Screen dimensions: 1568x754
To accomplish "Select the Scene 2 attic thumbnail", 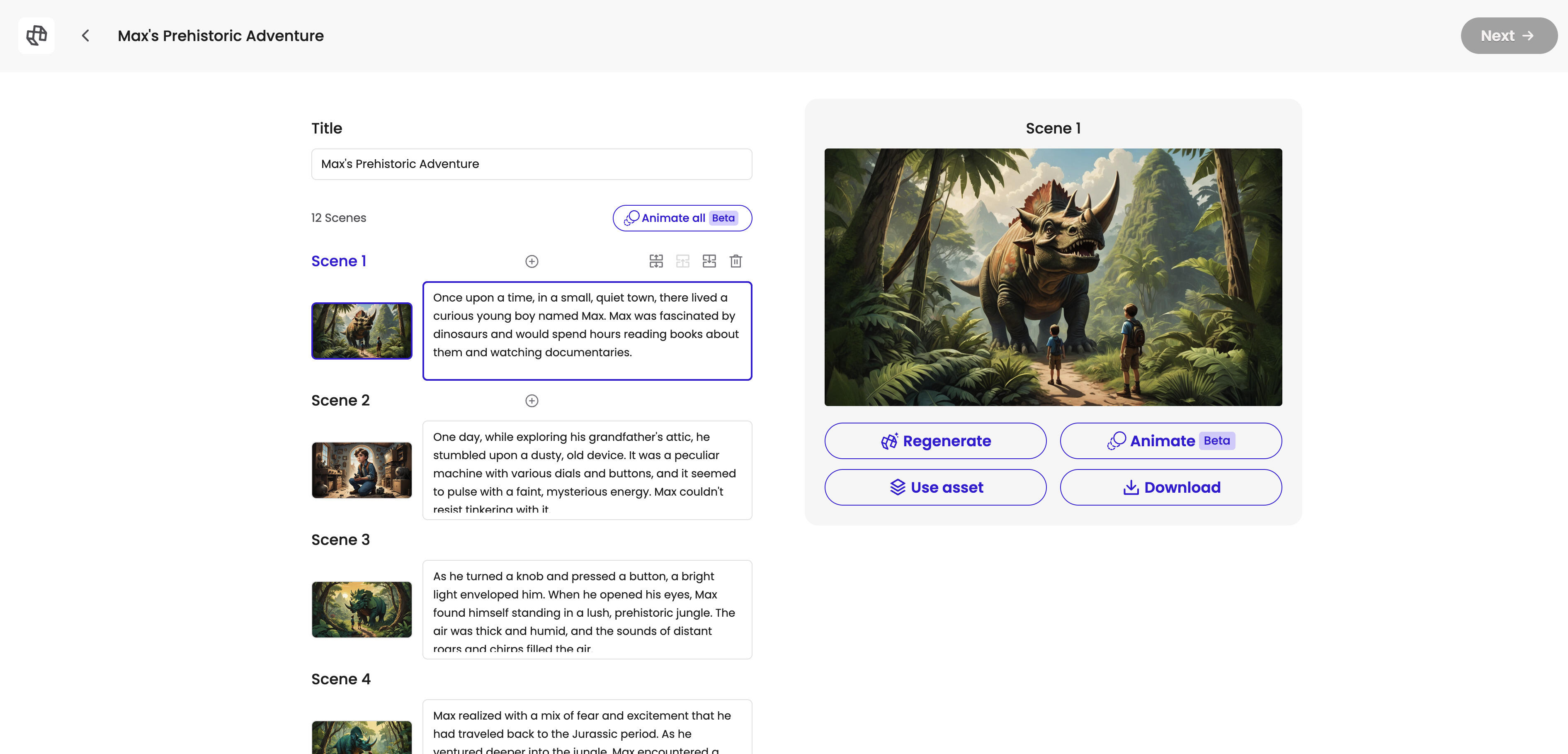I will [362, 470].
